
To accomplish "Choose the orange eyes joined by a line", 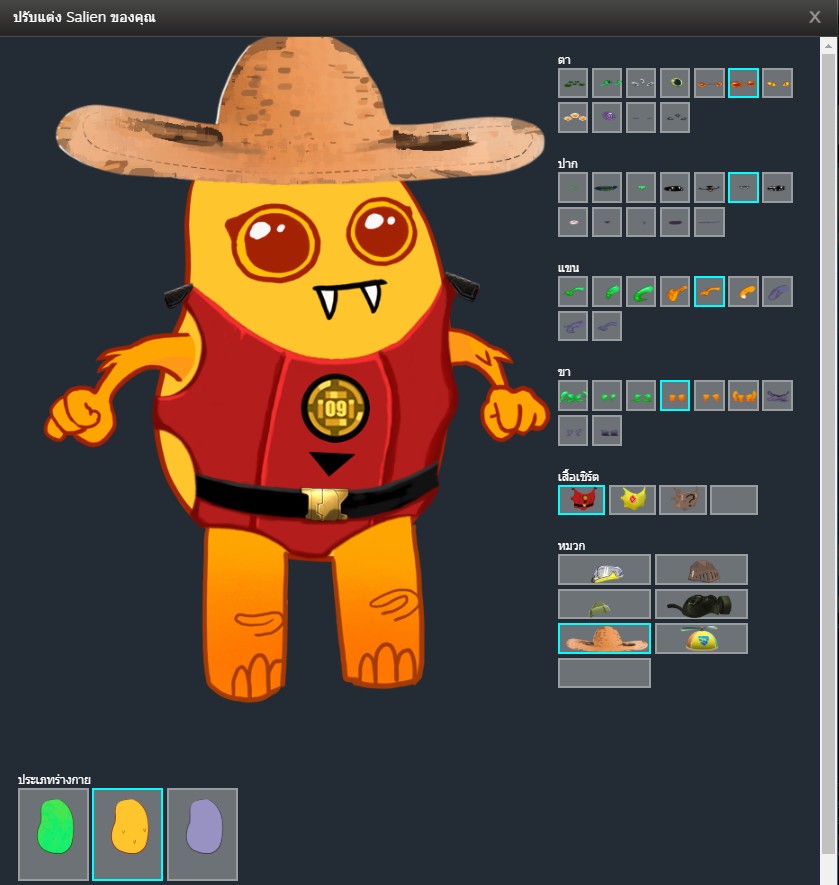I will coord(709,84).
